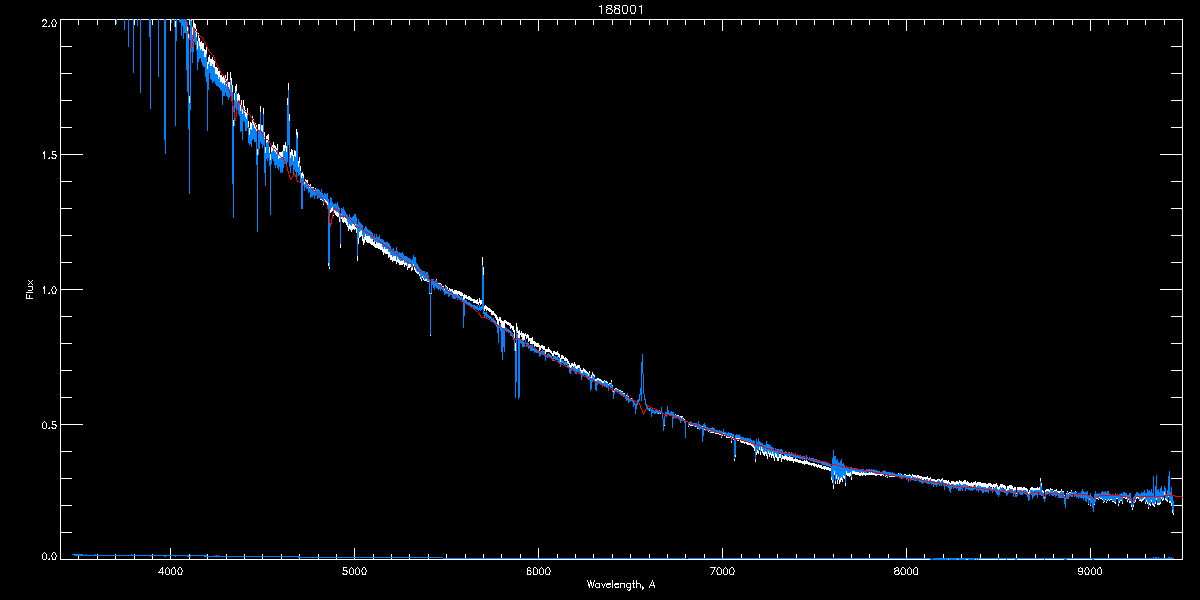Click the 1.0 y-axis tick label

click(48, 290)
